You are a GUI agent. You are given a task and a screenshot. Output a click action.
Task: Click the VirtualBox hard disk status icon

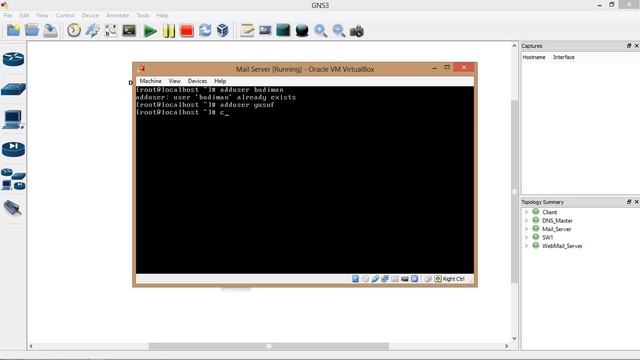tap(356, 279)
